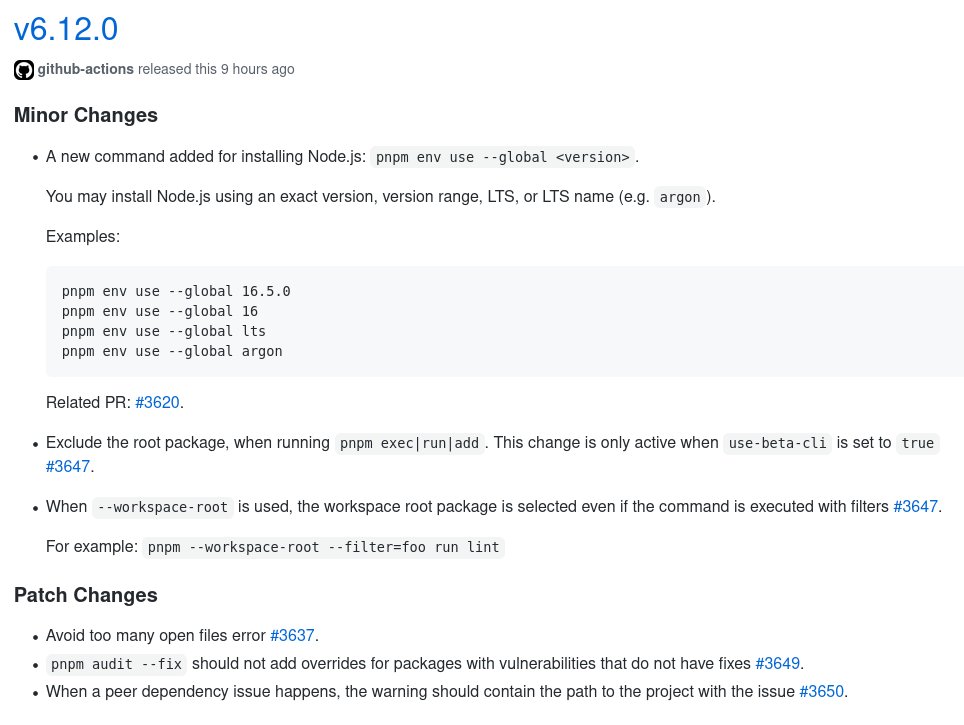Click the github-actions avatar icon
964x725 pixels.
coord(24,69)
